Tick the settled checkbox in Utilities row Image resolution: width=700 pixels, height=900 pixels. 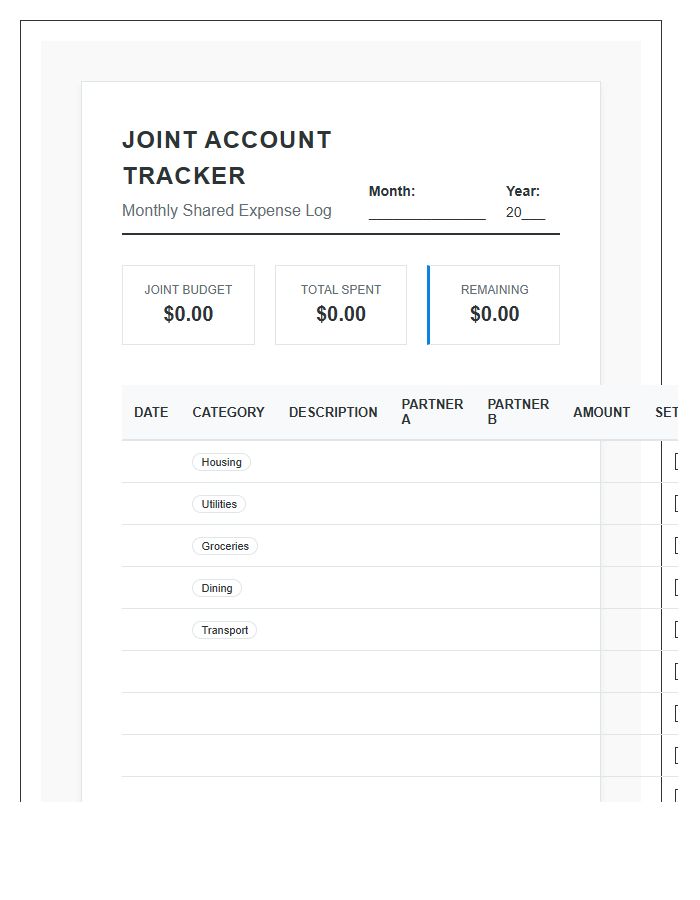point(676,503)
